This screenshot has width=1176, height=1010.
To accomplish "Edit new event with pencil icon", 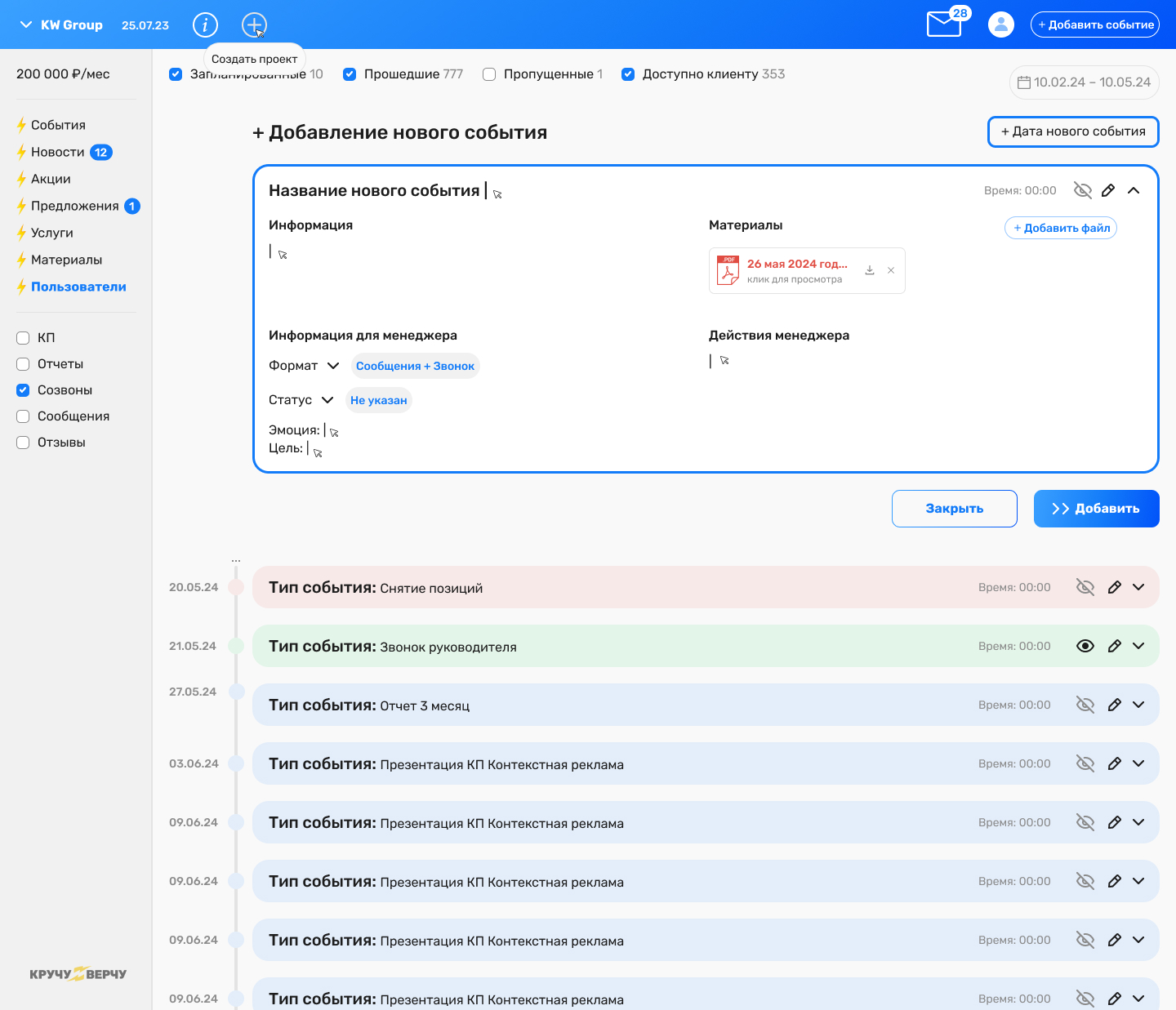I will (x=1108, y=190).
